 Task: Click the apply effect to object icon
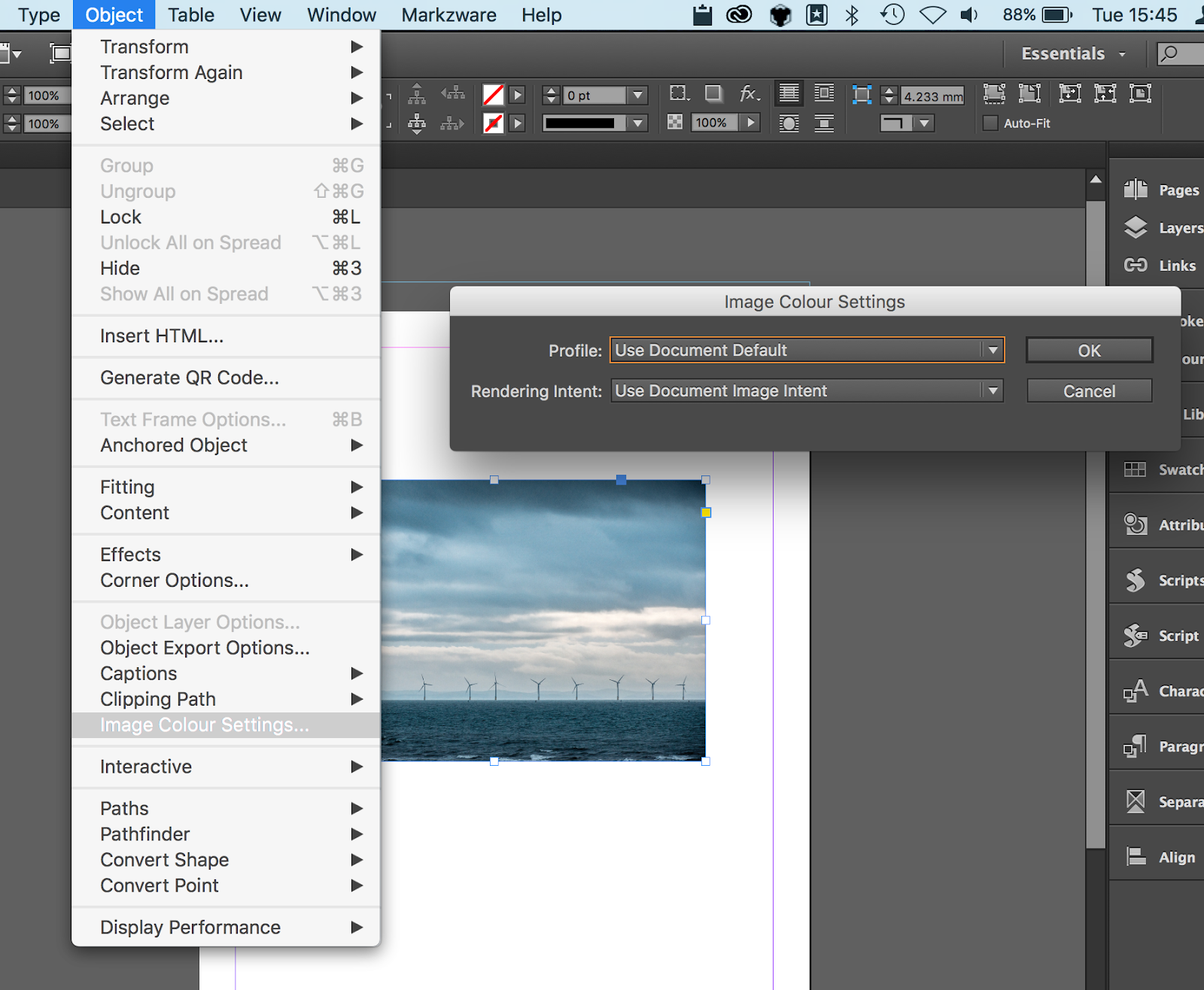680,93
